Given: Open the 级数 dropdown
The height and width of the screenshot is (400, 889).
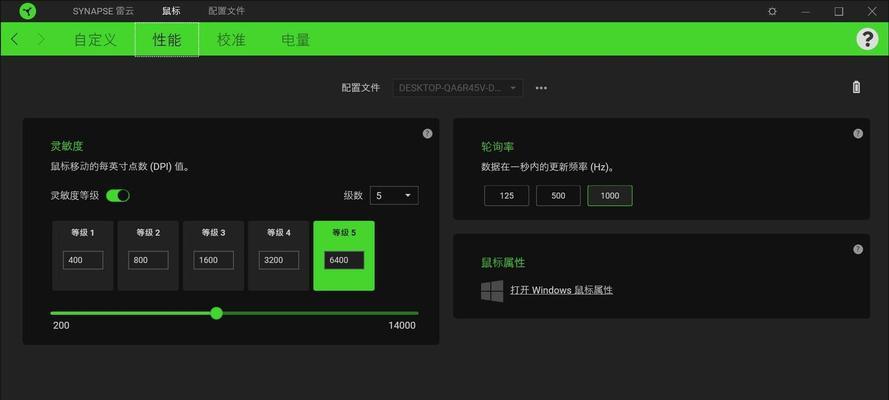Looking at the screenshot, I should tap(394, 195).
